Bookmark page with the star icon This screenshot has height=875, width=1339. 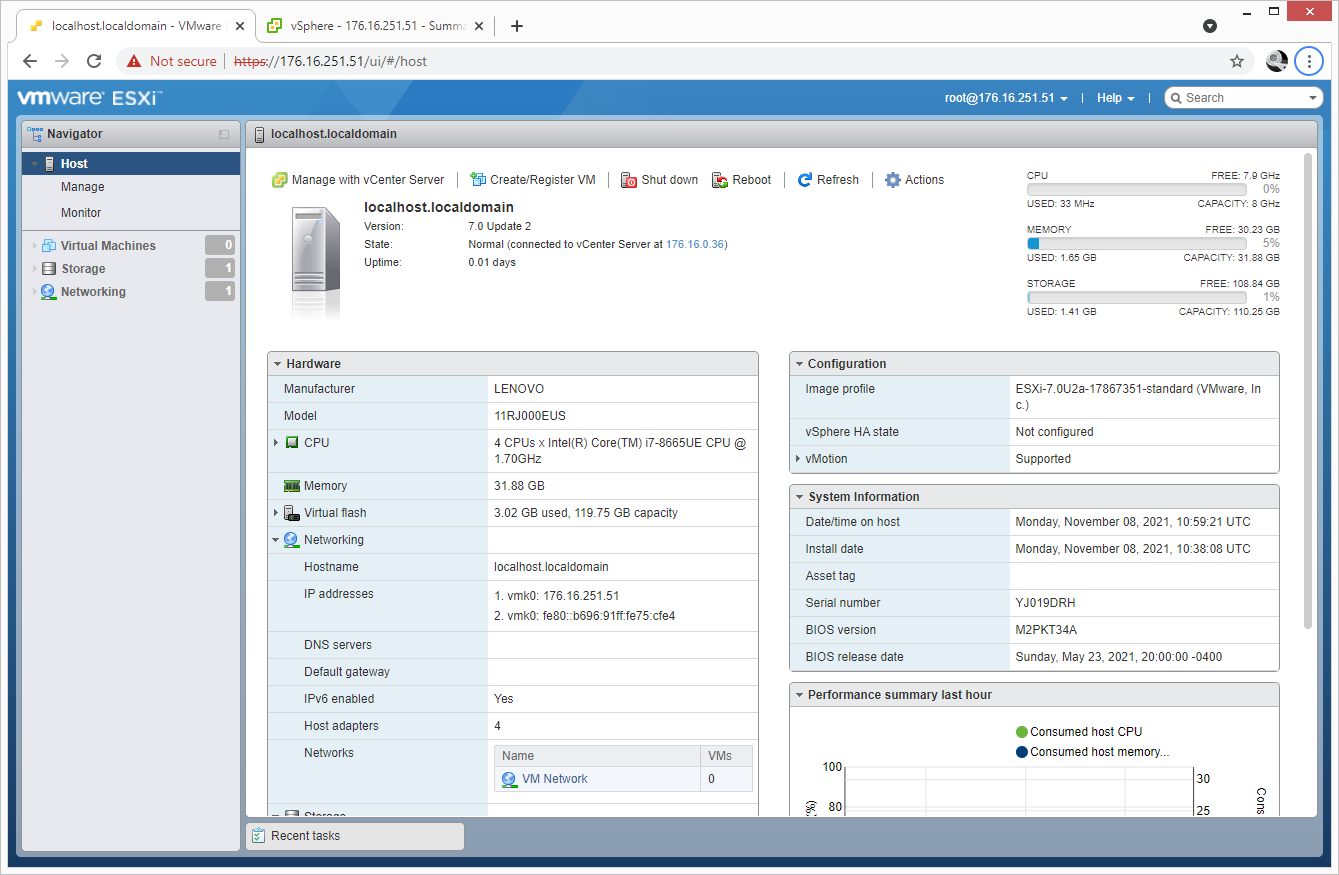(1237, 61)
